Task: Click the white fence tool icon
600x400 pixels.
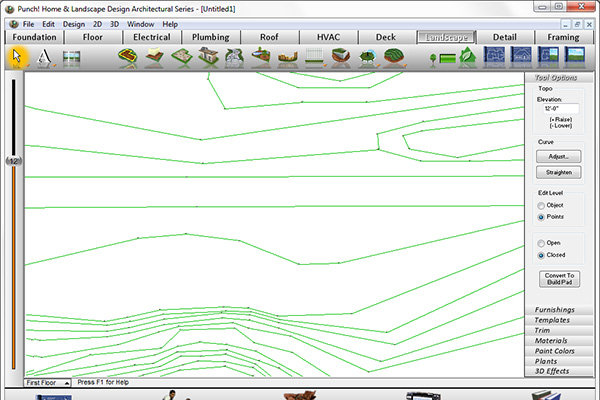Action: (315, 57)
